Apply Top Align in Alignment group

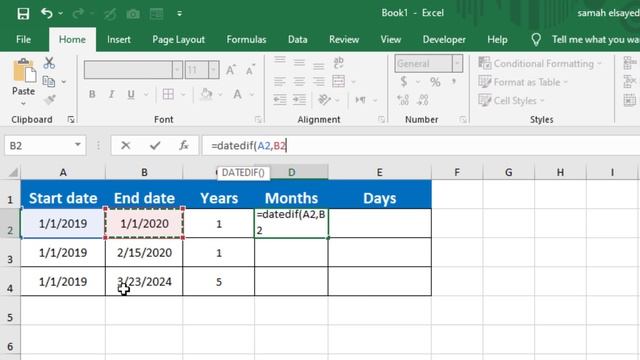coord(280,62)
